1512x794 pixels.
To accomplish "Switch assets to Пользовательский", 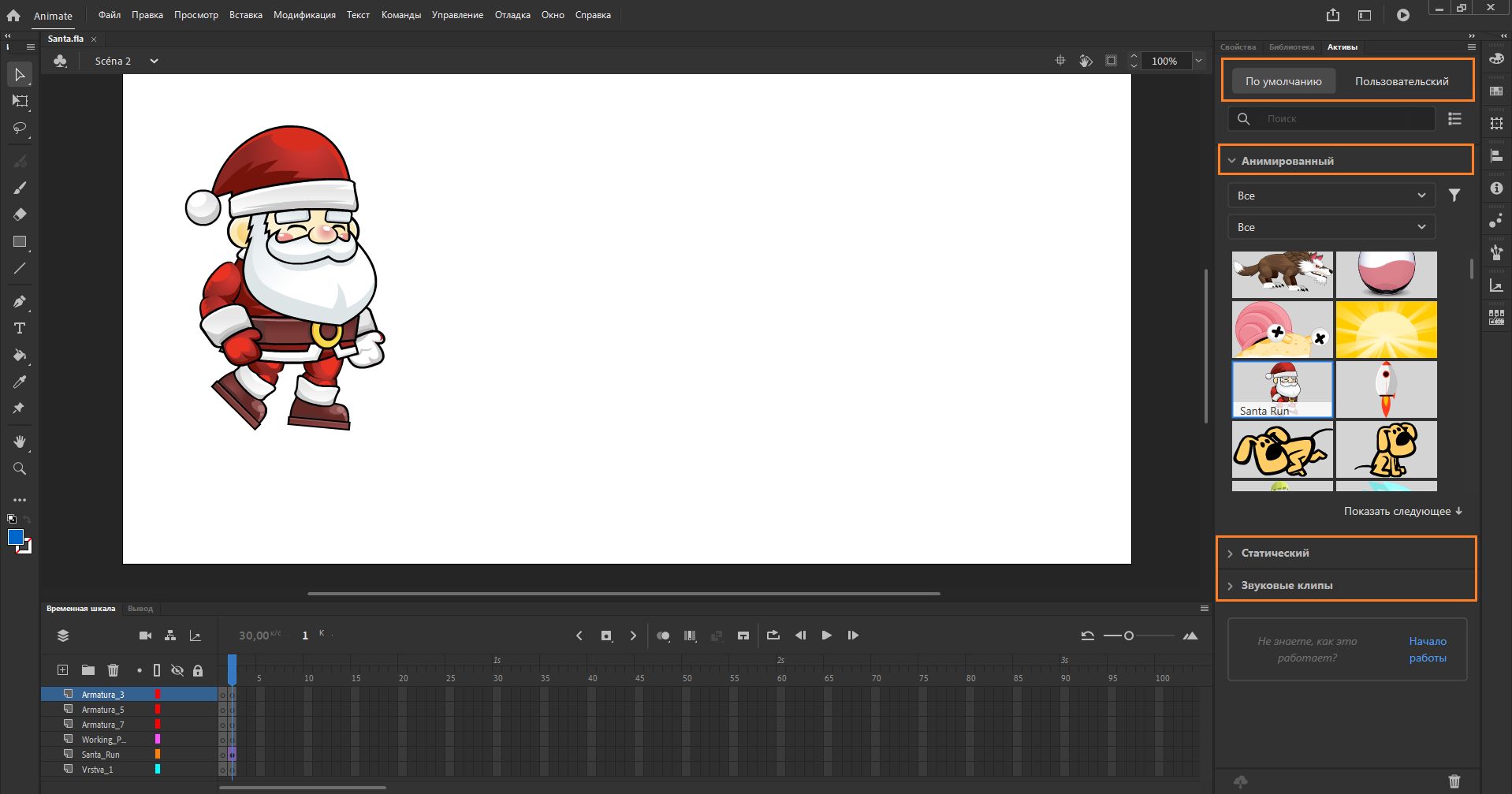I will coord(1402,81).
